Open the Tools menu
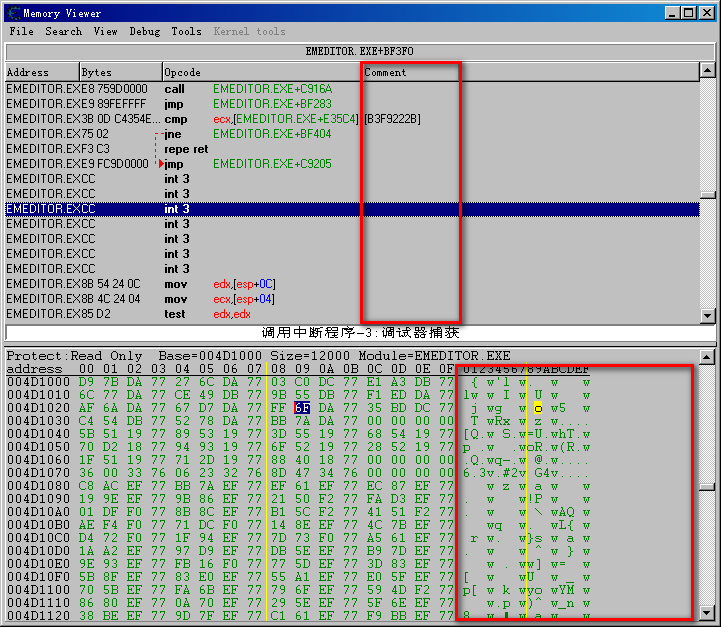Screen dimensions: 721x627 [186, 32]
